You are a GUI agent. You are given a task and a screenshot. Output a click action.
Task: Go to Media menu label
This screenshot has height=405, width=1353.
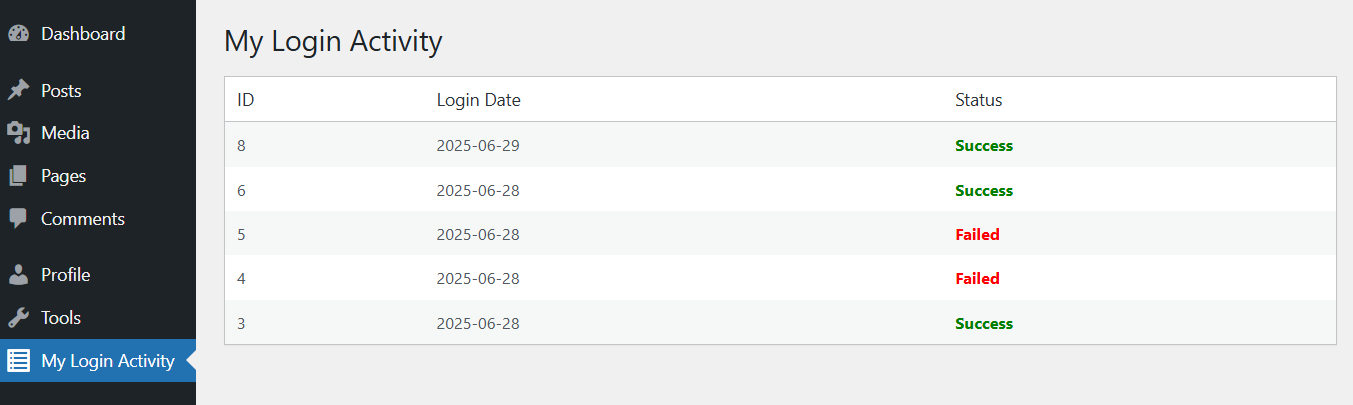[x=65, y=133]
